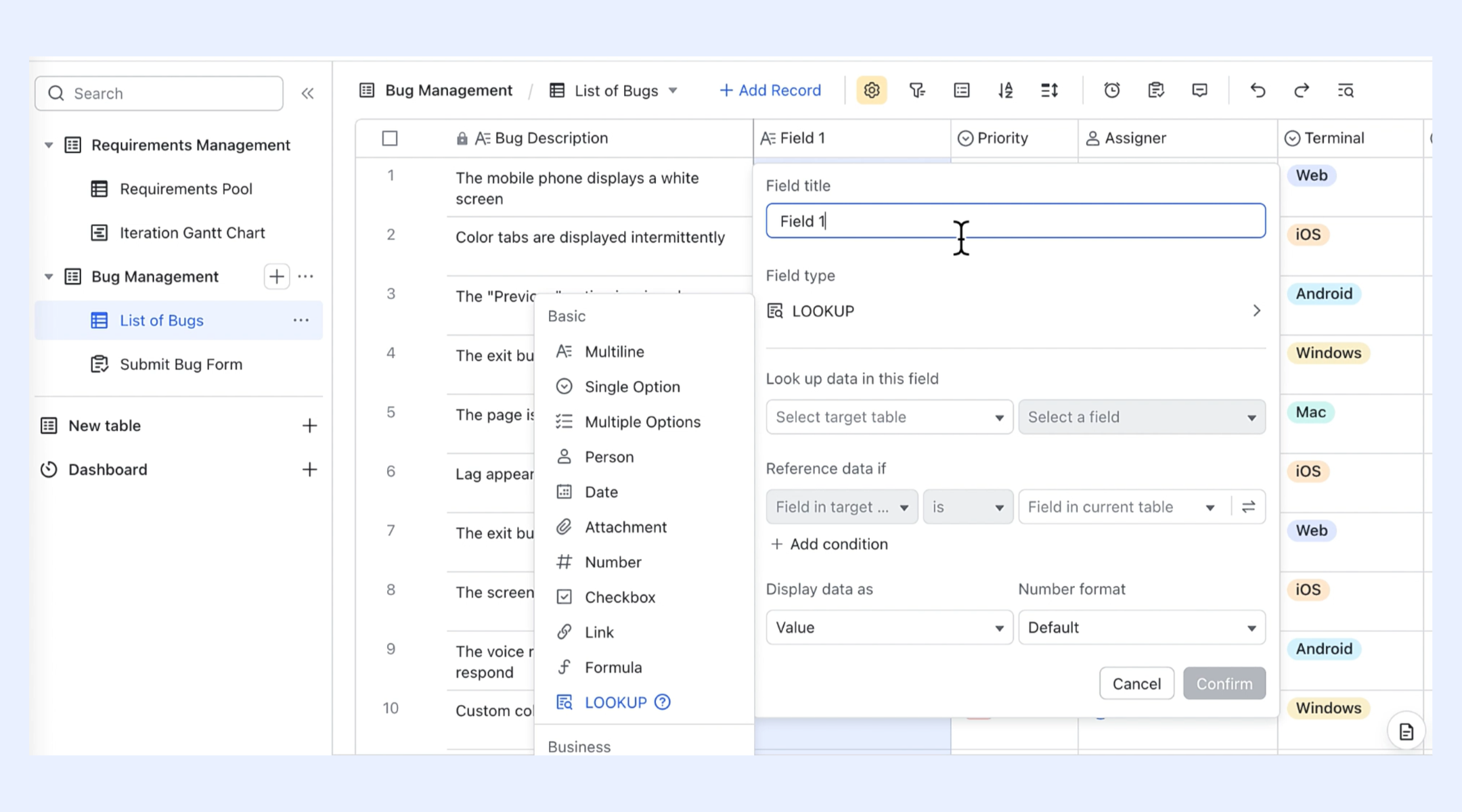
Task: Expand the LOOKUP field type chevron
Action: [x=1257, y=311]
